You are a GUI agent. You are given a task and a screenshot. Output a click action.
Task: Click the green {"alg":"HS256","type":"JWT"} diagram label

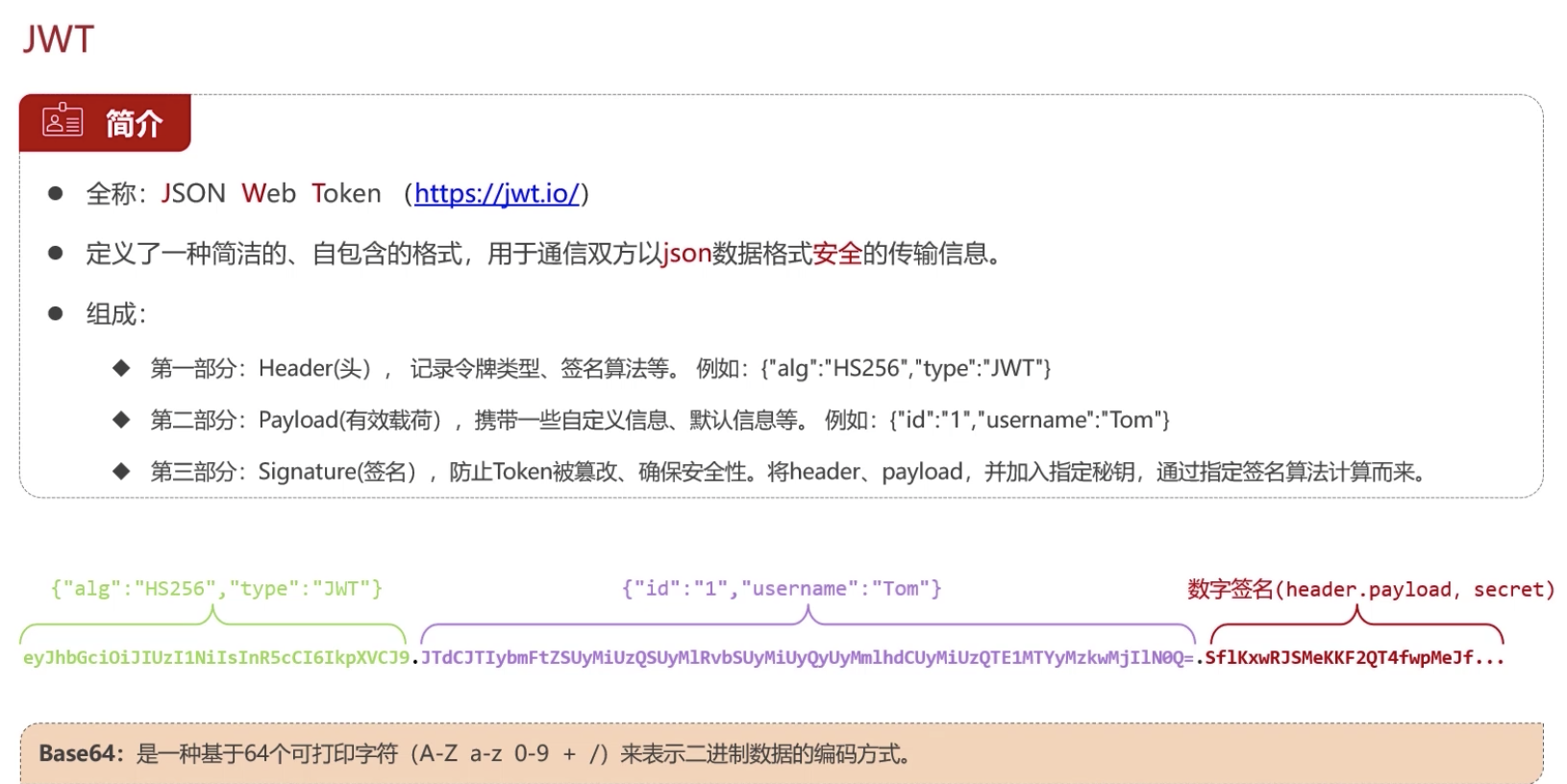click(216, 588)
